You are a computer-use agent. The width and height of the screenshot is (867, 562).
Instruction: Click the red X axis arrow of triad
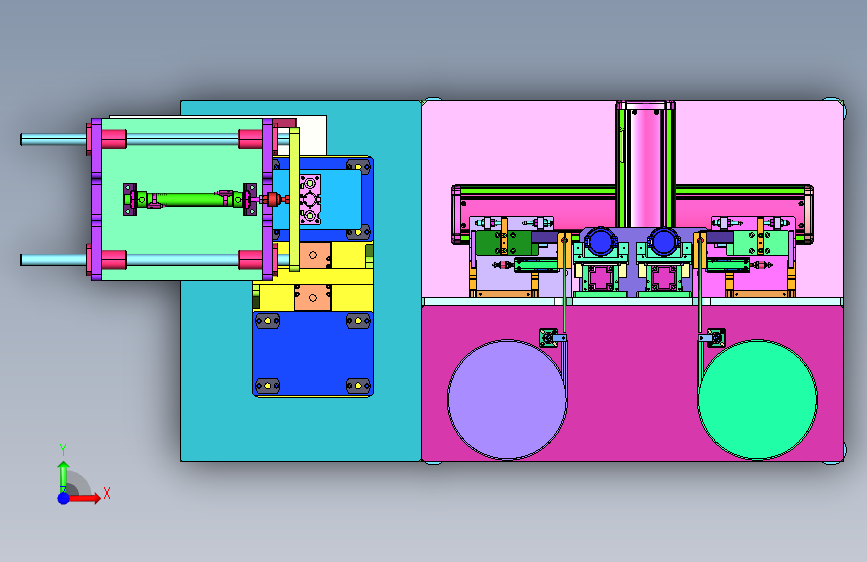[x=84, y=498]
